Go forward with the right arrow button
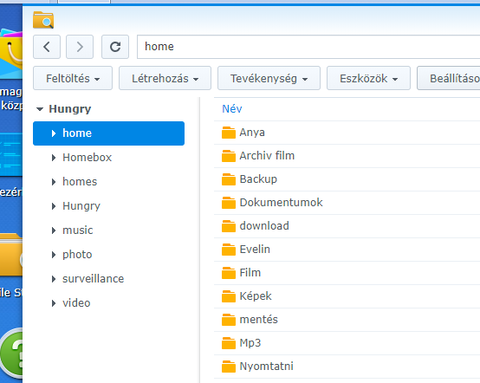This screenshot has height=383, width=480. coord(80,47)
